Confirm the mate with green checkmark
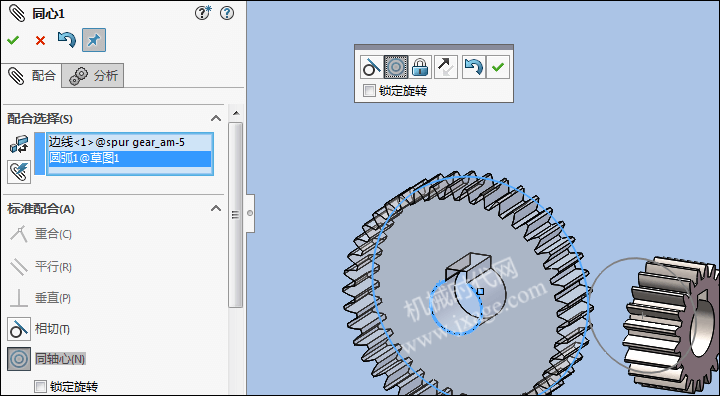720x396 pixels. click(x=13, y=40)
